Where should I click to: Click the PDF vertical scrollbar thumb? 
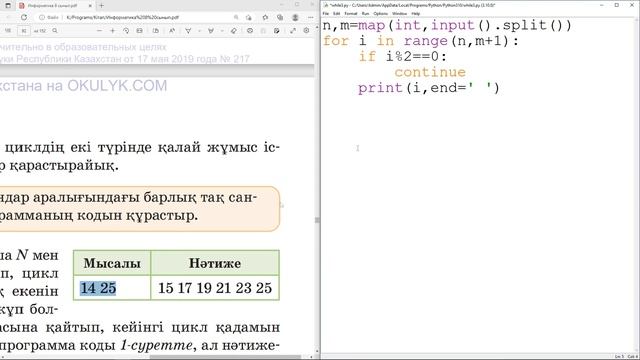[317, 220]
